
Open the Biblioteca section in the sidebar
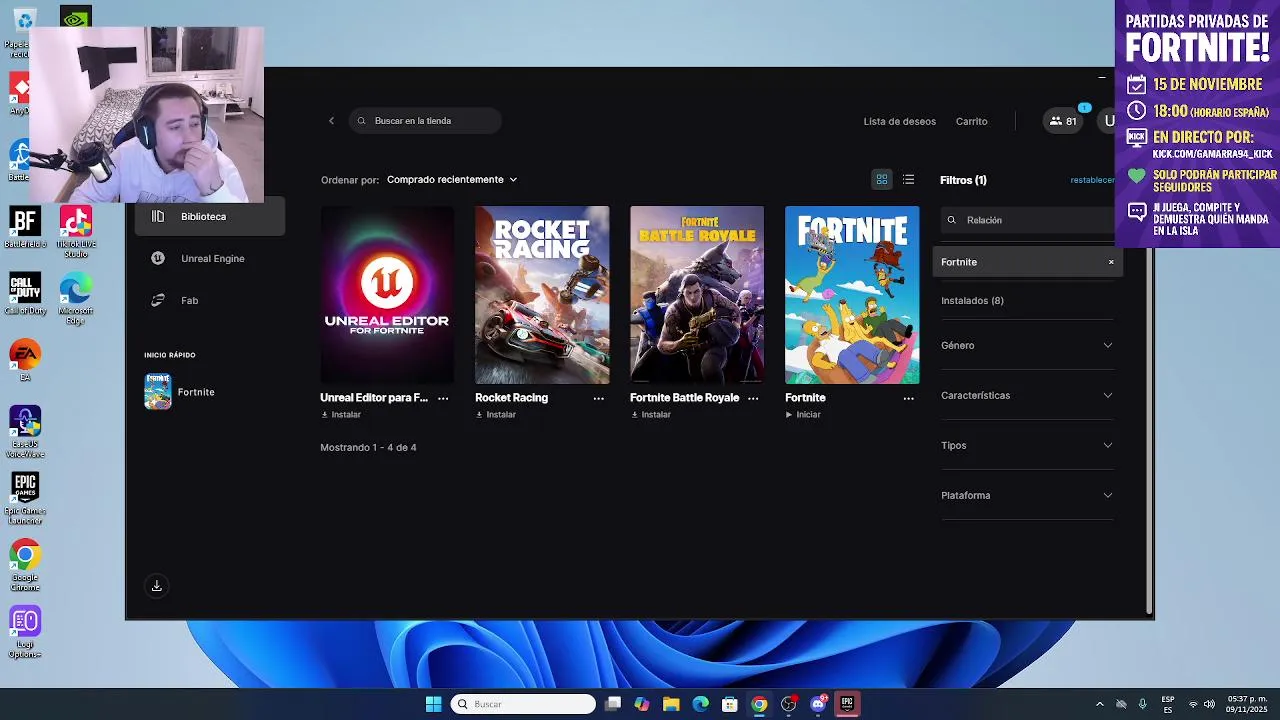click(210, 216)
